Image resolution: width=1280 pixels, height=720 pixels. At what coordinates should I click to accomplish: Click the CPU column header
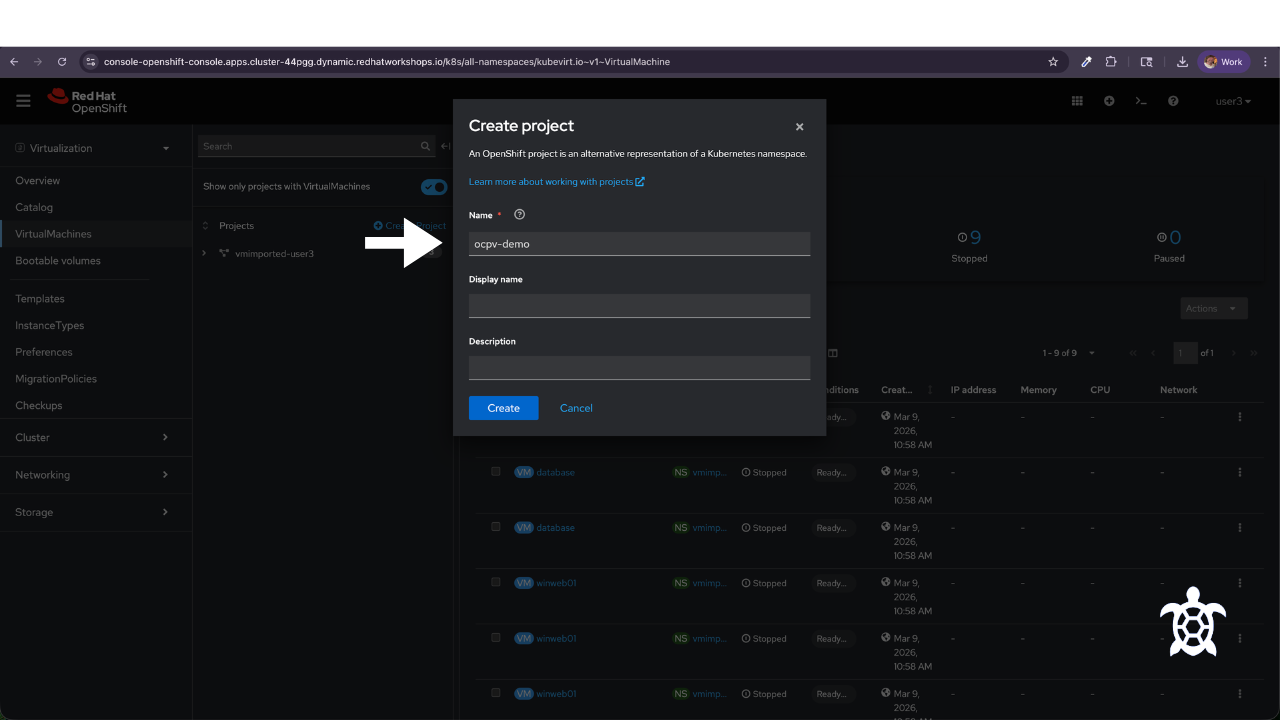[1100, 390]
